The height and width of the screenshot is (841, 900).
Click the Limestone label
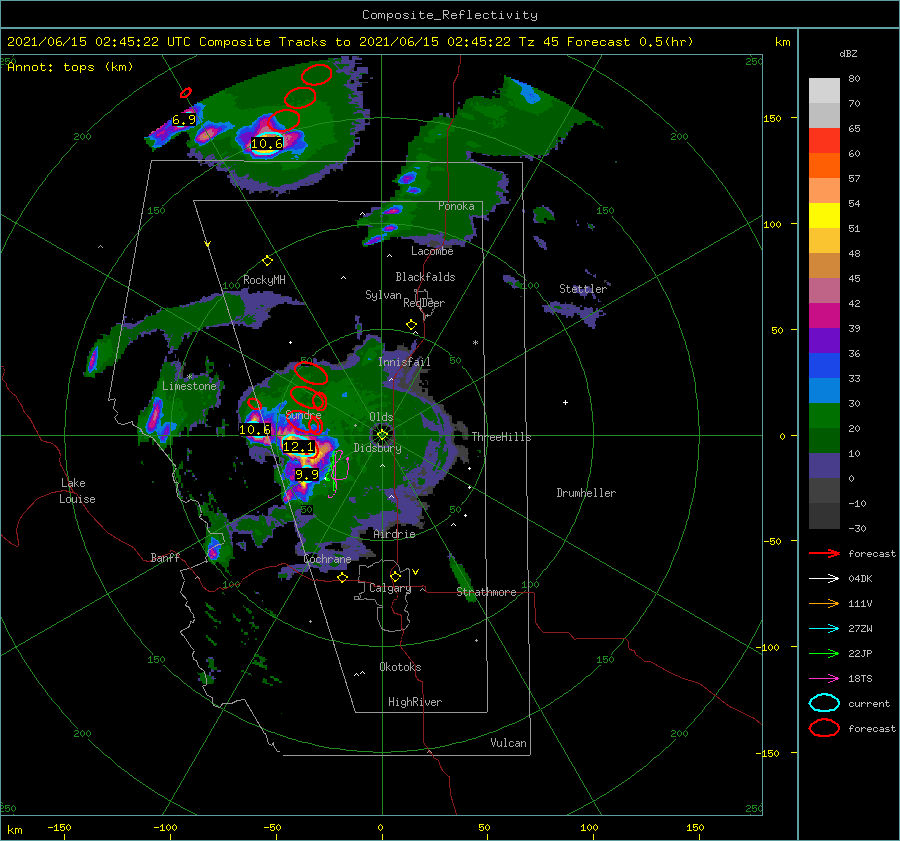(x=189, y=386)
